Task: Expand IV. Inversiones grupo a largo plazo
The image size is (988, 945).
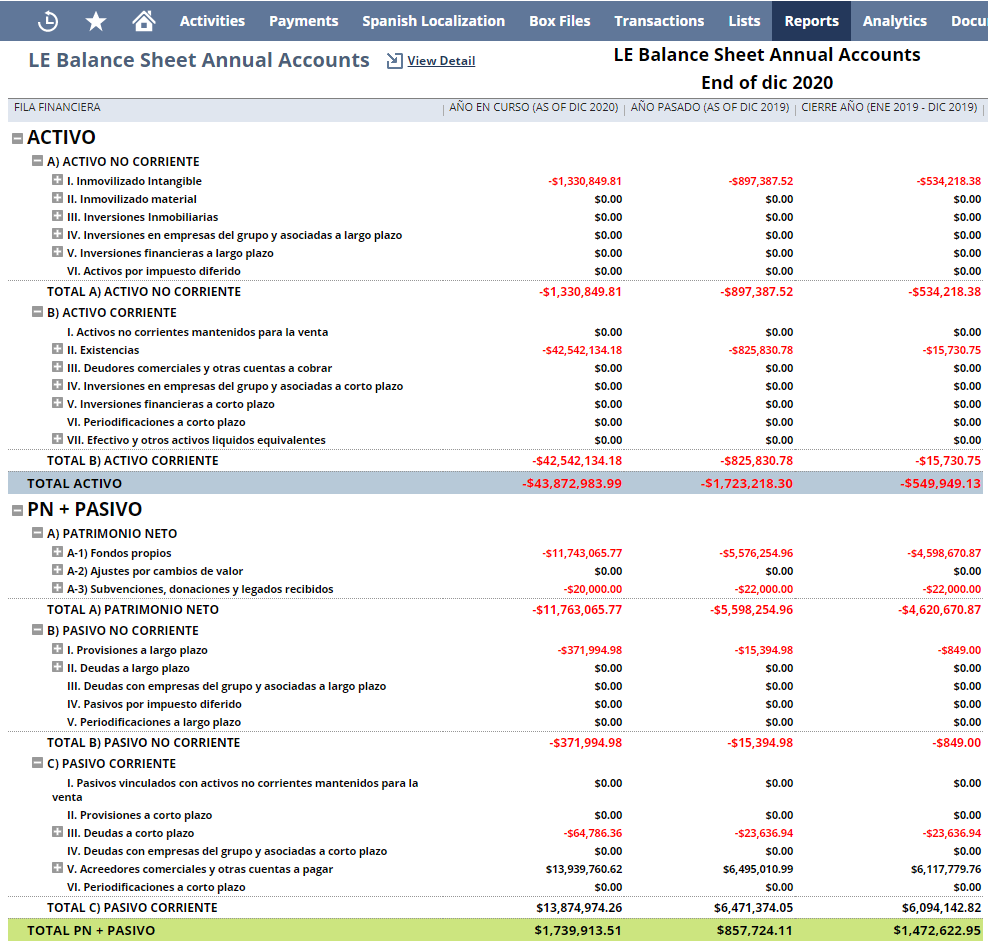Action: coord(57,234)
